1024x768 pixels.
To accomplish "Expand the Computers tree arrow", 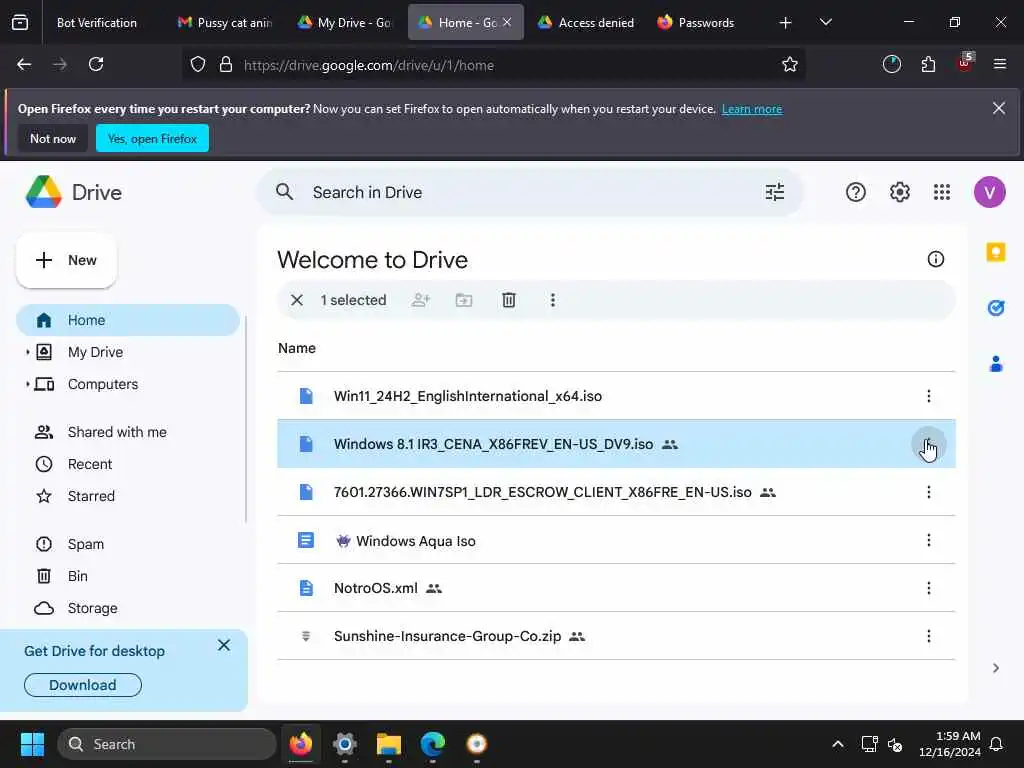I will [27, 384].
